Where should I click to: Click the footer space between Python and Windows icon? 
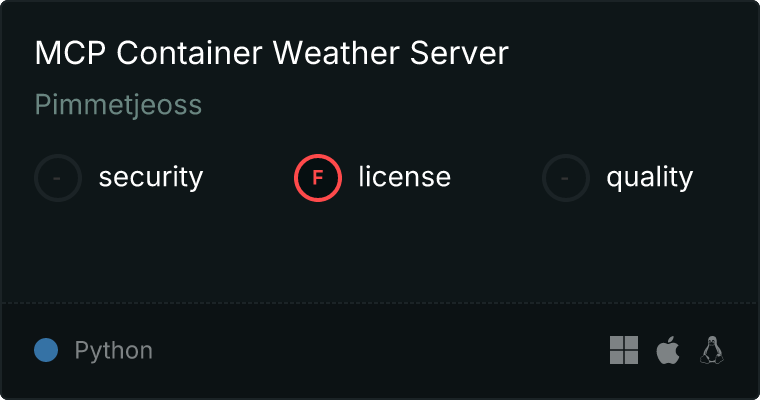[381, 350]
